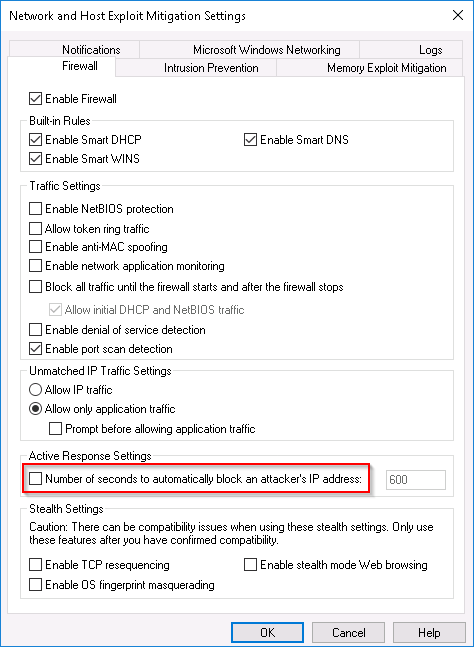Viewport: 474px width, 647px height.
Task: Click the 600 seconds input field
Action: [x=416, y=479]
